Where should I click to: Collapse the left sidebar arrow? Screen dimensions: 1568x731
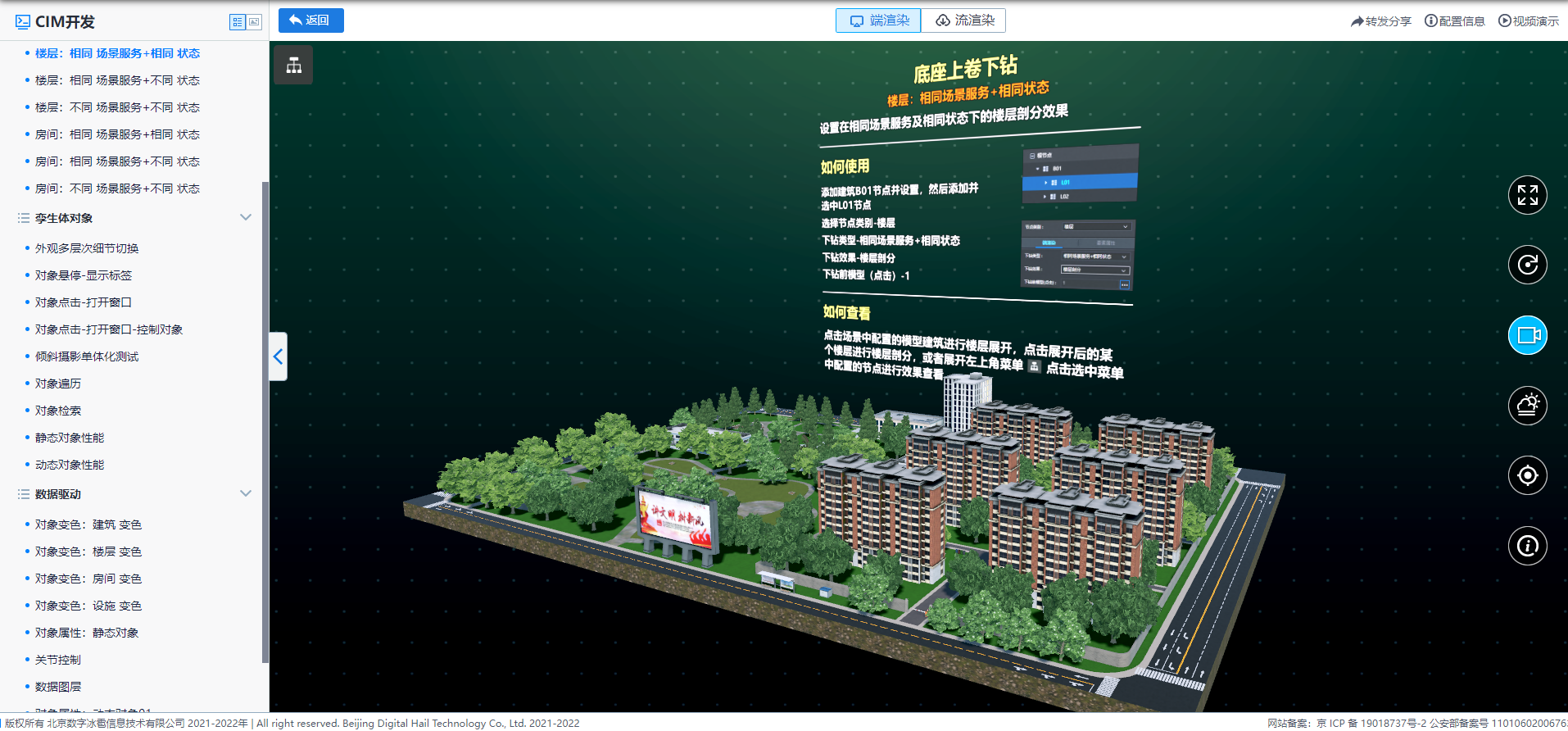coord(279,356)
